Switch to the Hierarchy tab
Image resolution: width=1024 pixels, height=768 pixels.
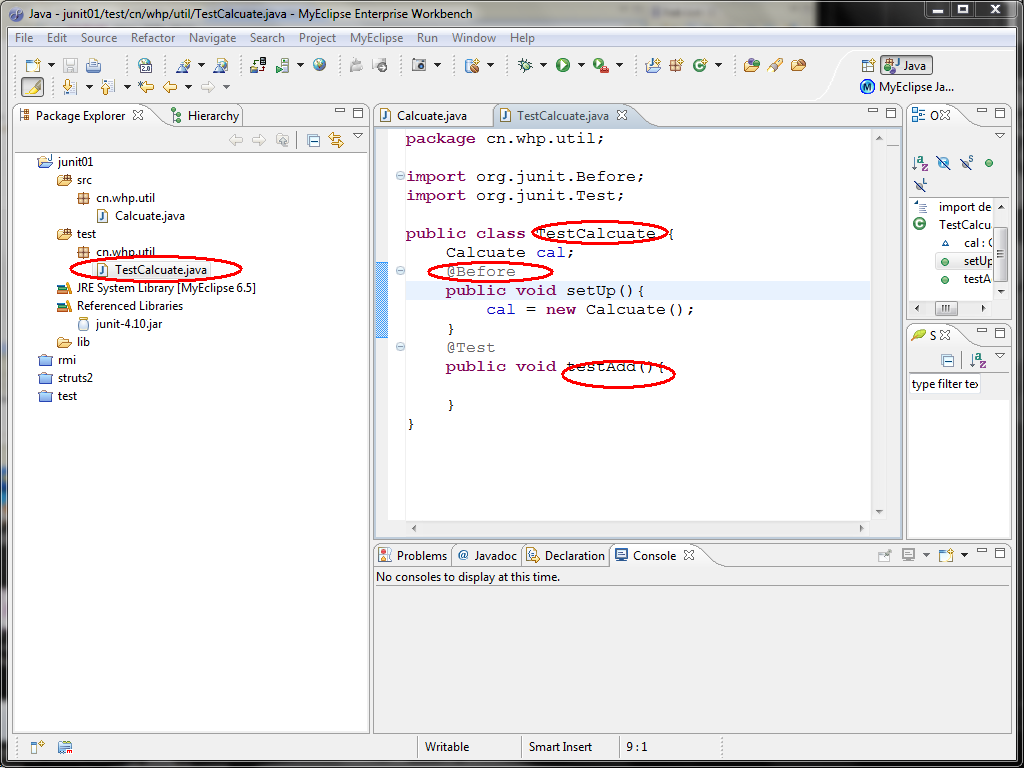(205, 116)
